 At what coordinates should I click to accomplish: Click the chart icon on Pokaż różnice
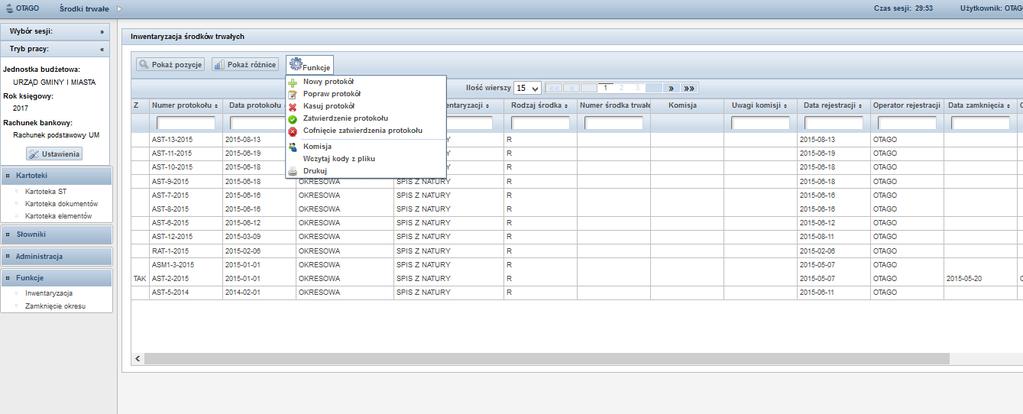(x=219, y=65)
